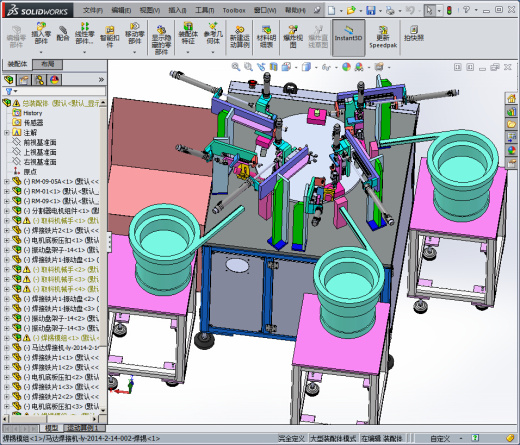
Task: Open the feature tree filter dropdown
Action: click(11, 91)
